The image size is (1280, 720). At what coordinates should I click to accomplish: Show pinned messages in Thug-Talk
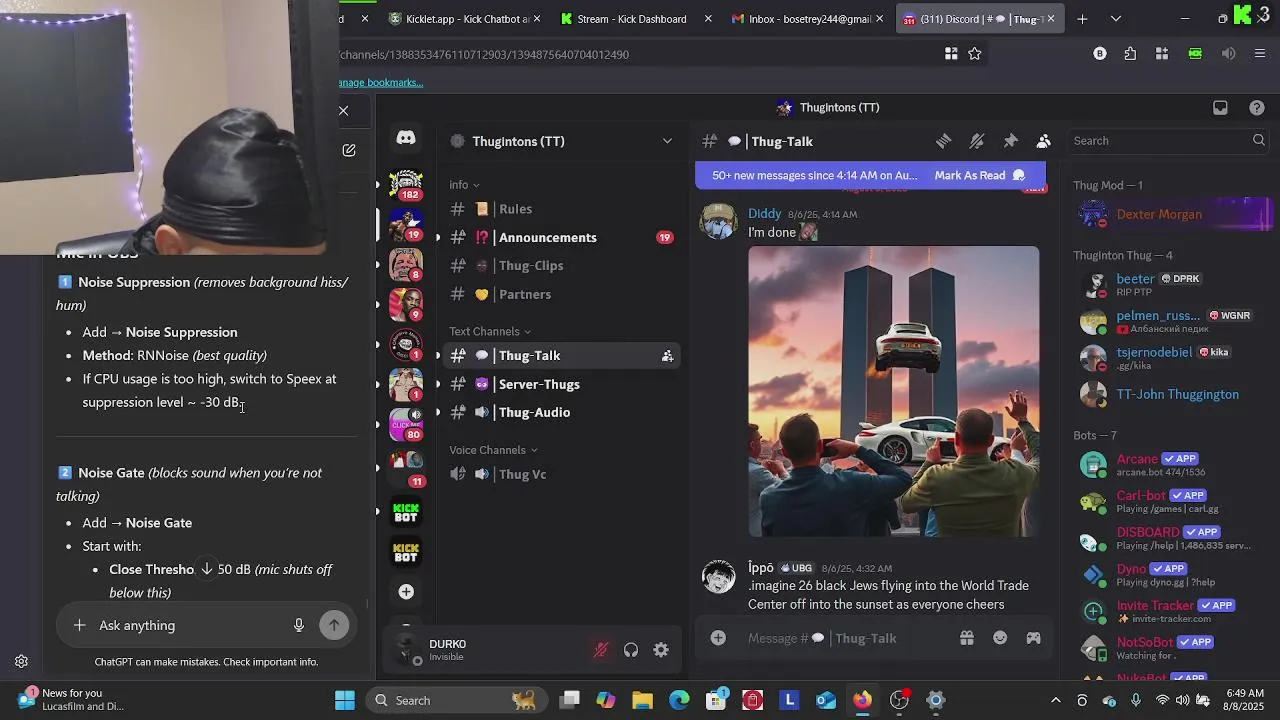[1010, 141]
